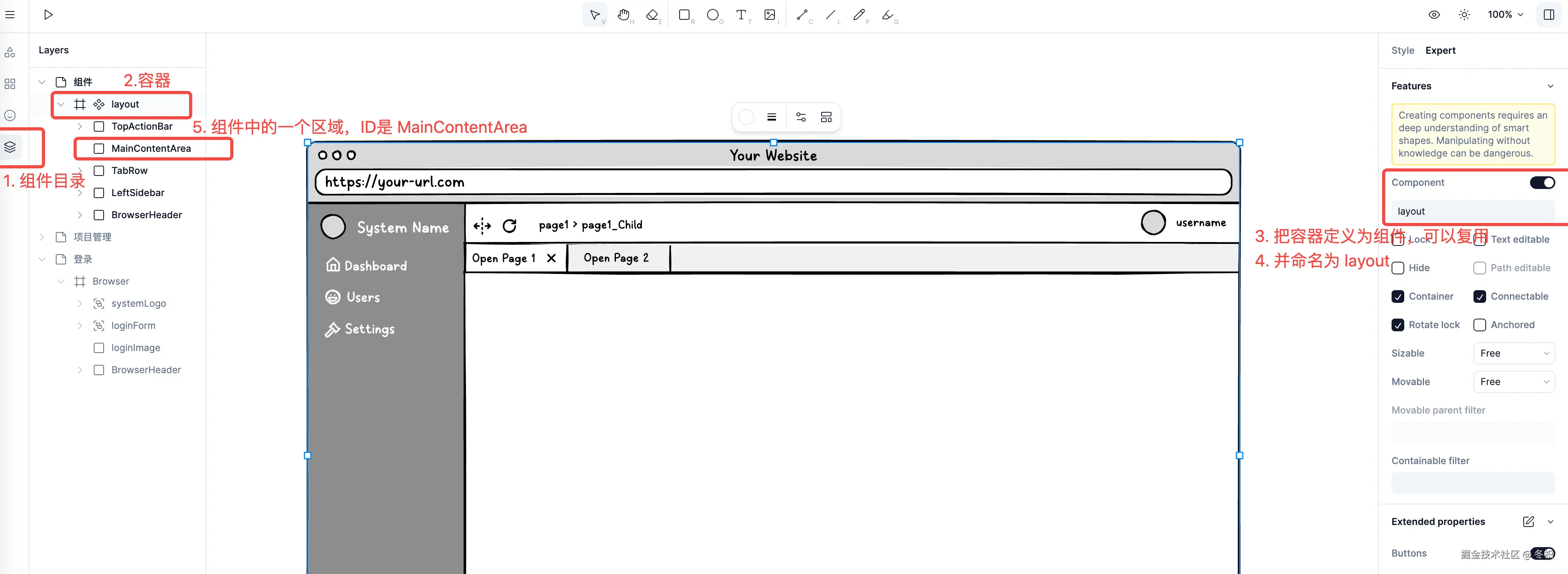The height and width of the screenshot is (574, 1568).
Task: Open the shapes library sidebar icon
Action: [10, 52]
